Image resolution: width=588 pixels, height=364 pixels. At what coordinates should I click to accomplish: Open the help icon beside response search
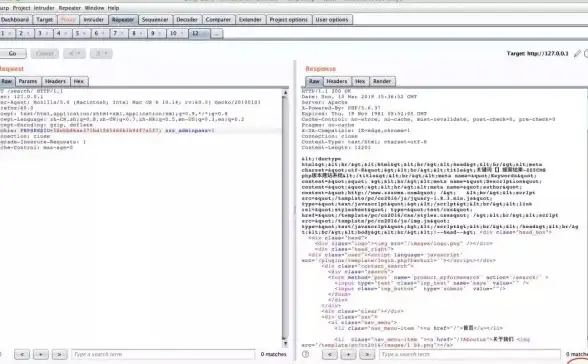306,354
